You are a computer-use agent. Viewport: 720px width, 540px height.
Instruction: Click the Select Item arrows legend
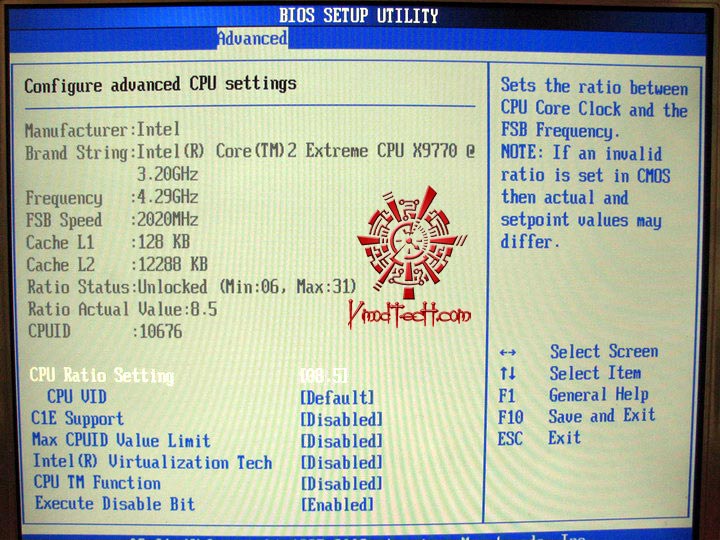(x=570, y=373)
